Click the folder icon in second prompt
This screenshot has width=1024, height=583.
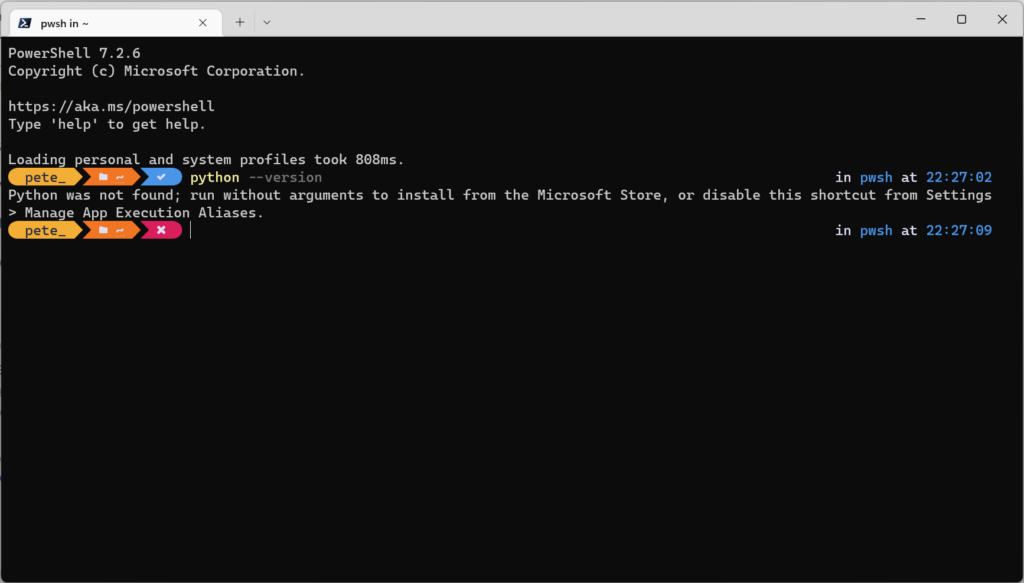(103, 230)
